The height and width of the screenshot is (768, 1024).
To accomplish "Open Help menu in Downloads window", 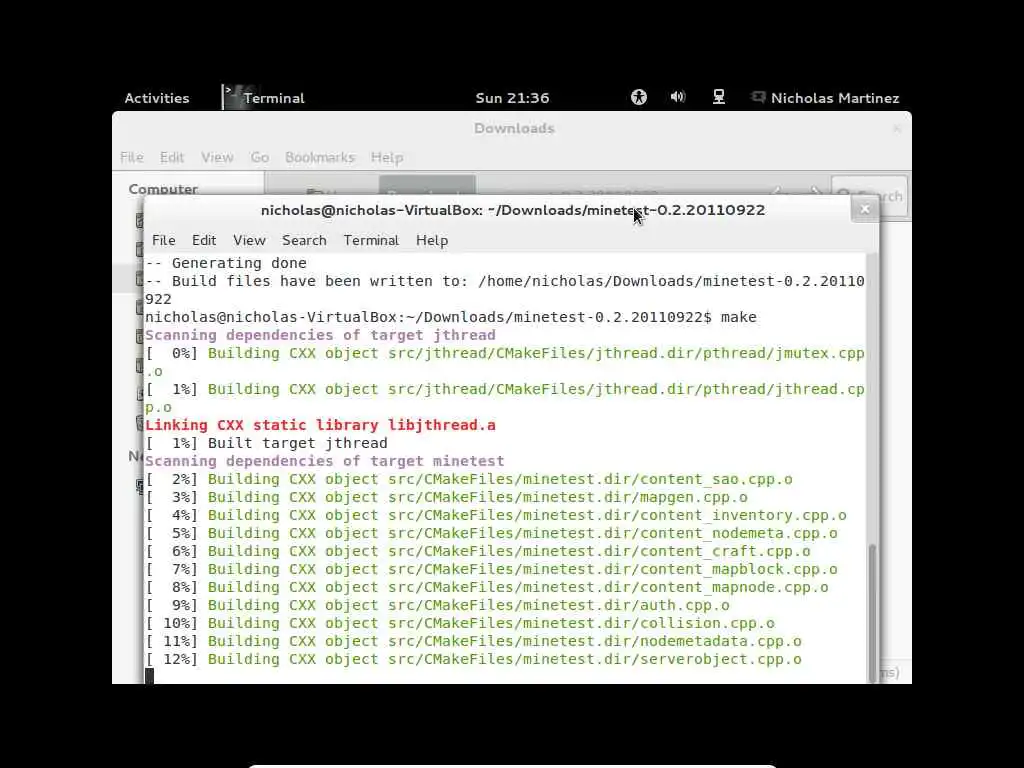I will click(387, 157).
